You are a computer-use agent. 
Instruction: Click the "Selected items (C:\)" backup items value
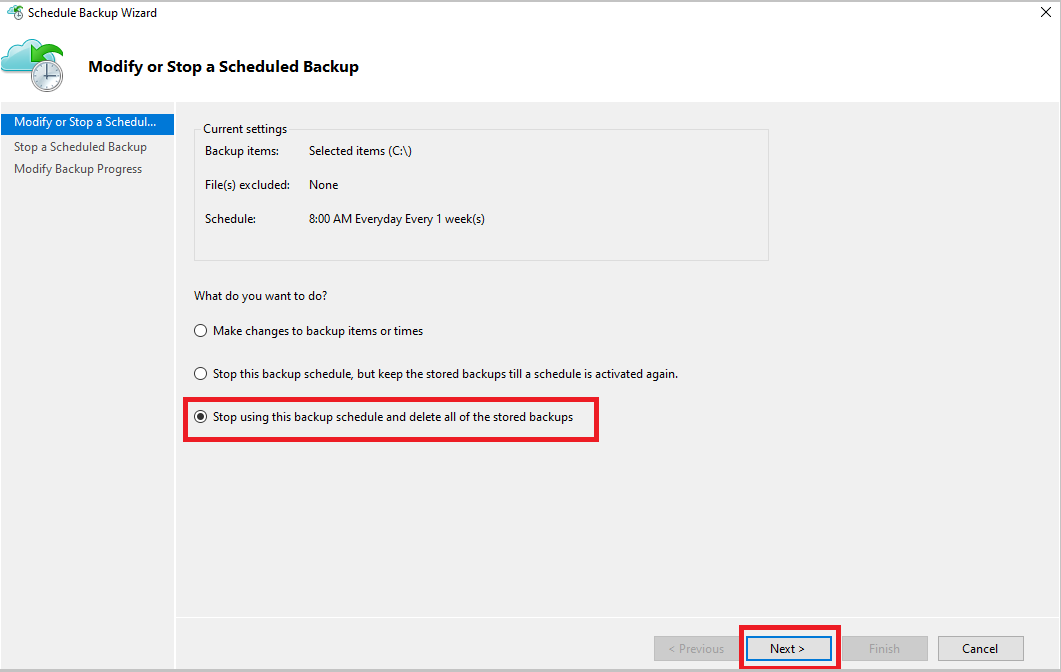tap(360, 150)
